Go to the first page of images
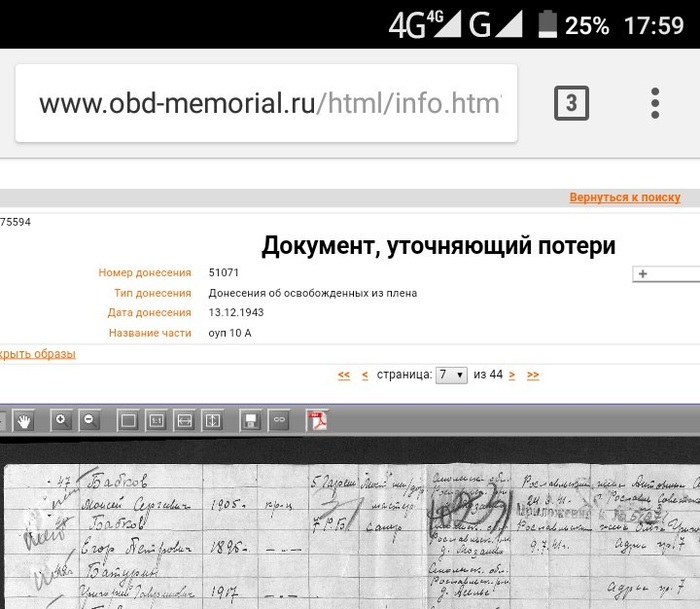The height and width of the screenshot is (609, 700). point(344,375)
